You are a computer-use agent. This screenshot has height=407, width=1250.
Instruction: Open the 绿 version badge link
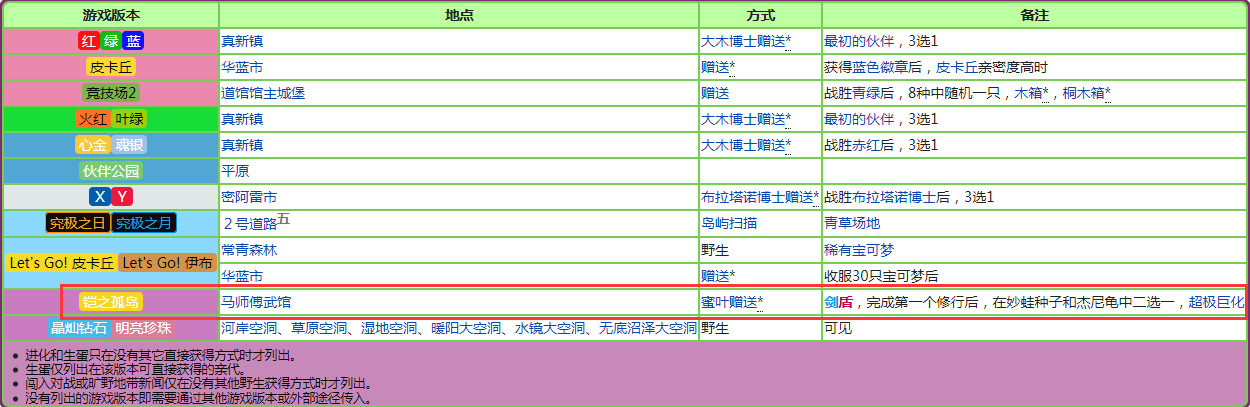(x=111, y=41)
